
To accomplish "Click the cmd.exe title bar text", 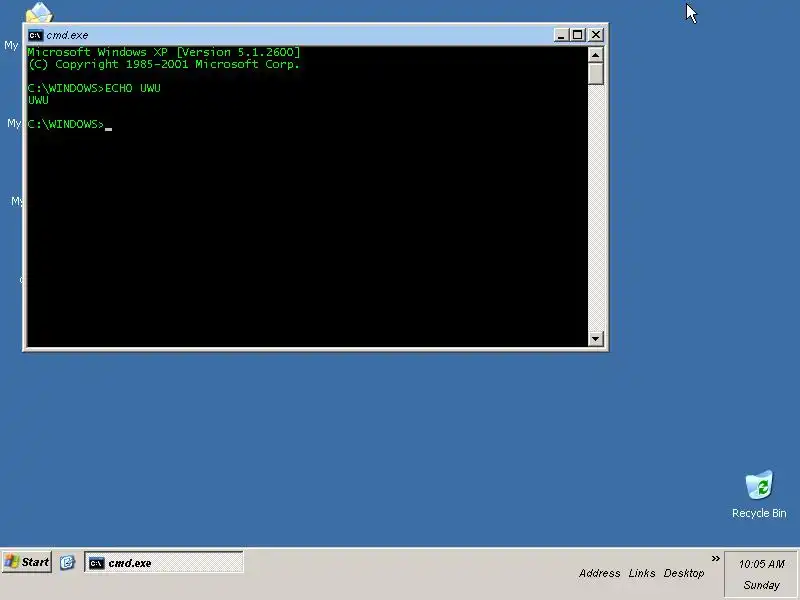I will [x=67, y=35].
